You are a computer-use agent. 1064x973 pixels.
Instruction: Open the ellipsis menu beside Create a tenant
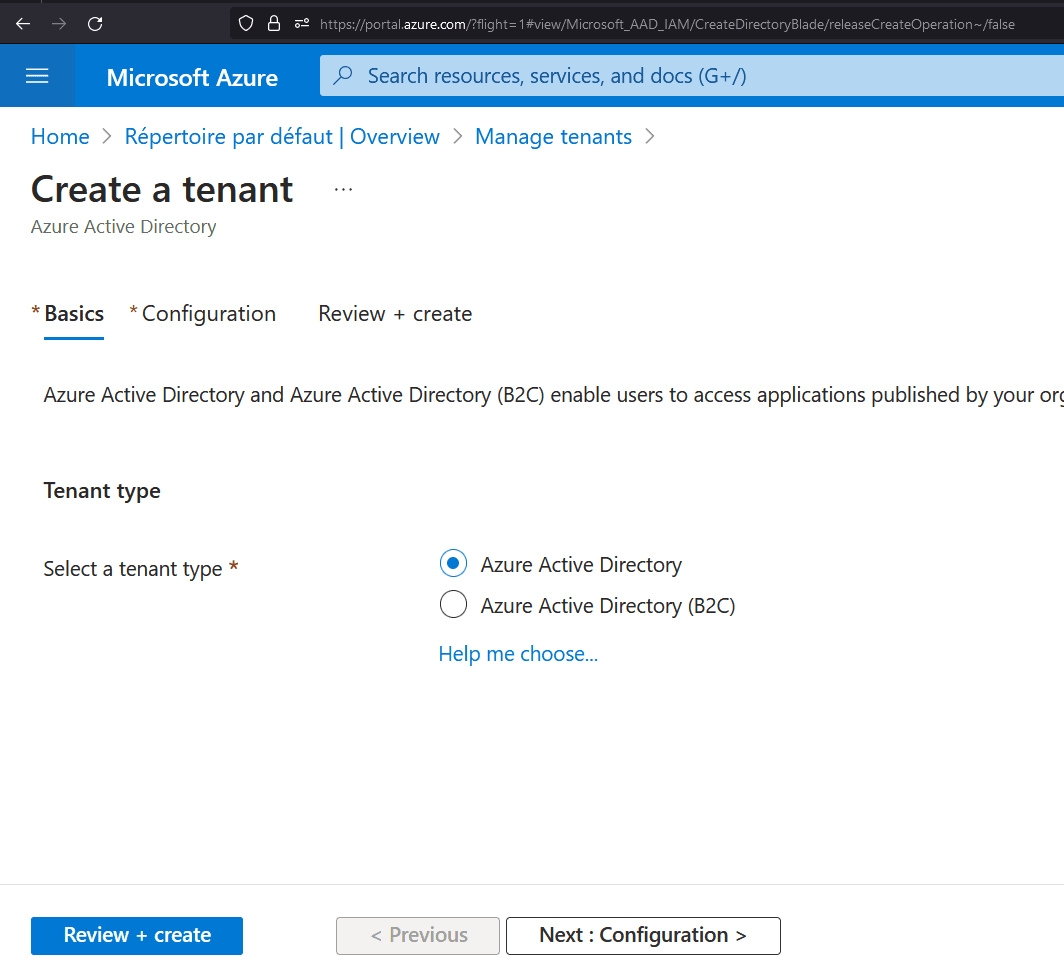(x=343, y=189)
